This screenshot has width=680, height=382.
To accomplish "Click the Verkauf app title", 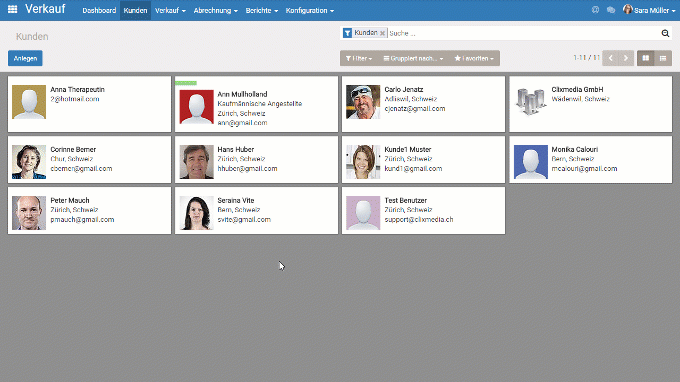I will point(45,9).
